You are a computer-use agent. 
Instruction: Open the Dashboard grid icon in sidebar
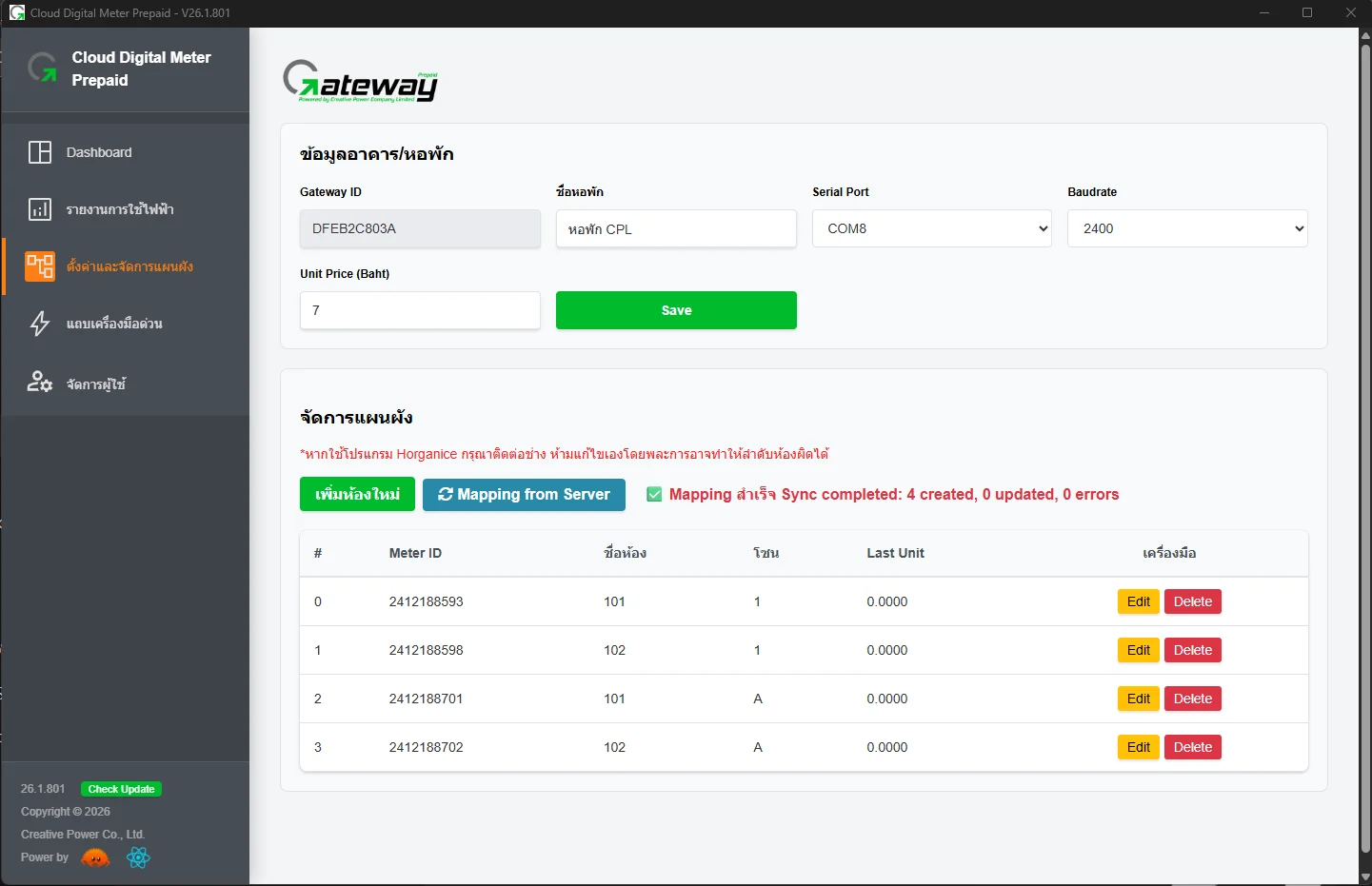pos(40,152)
